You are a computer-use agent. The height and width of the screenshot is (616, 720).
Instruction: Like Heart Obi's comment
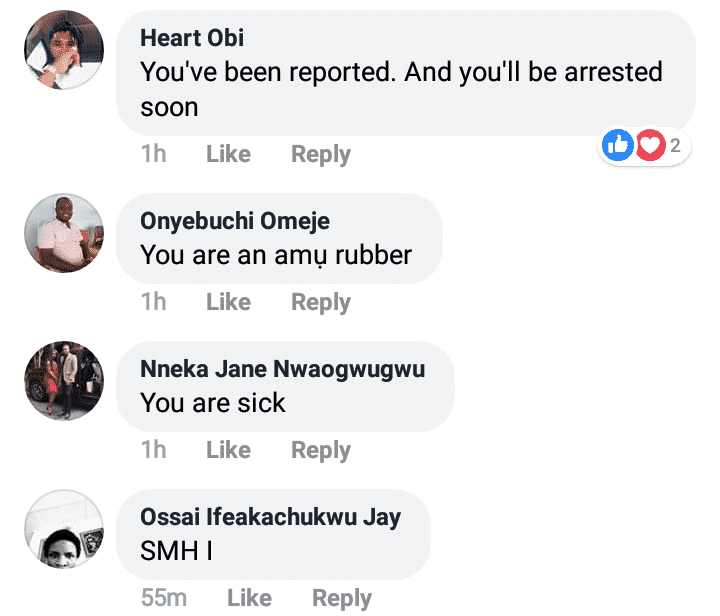(228, 154)
